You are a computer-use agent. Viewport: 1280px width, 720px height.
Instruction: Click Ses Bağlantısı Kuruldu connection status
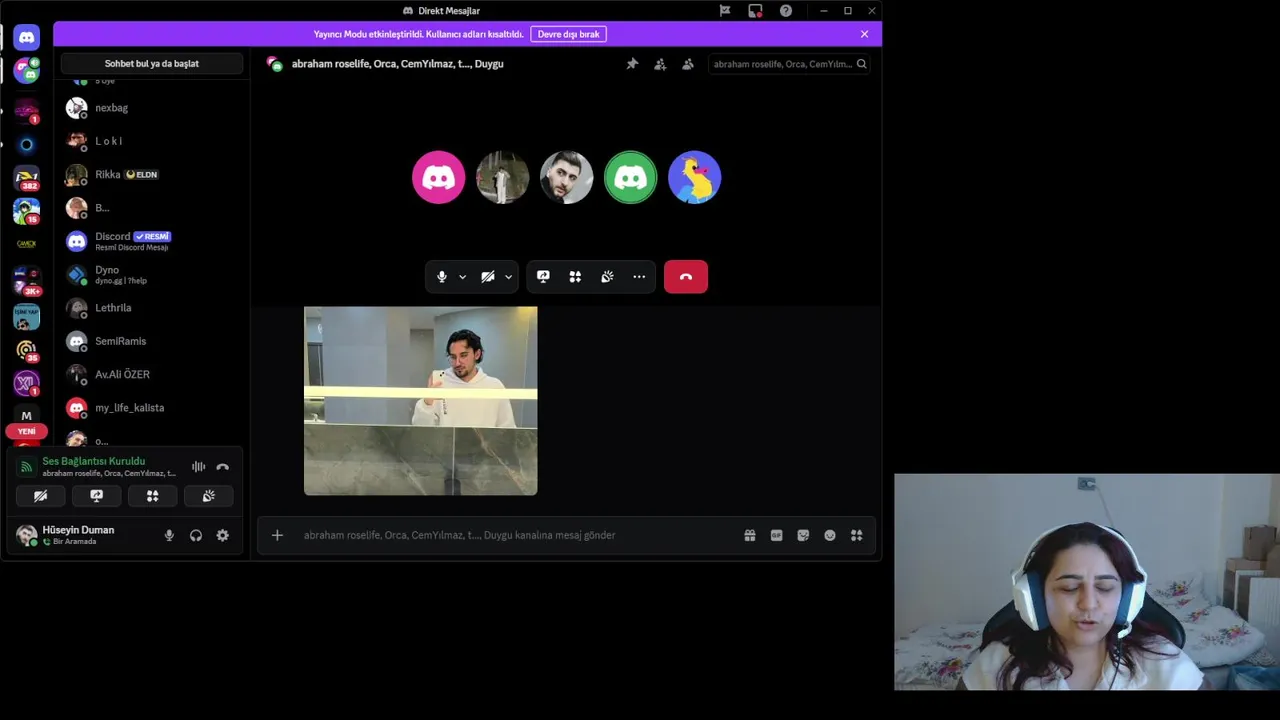pos(93,461)
